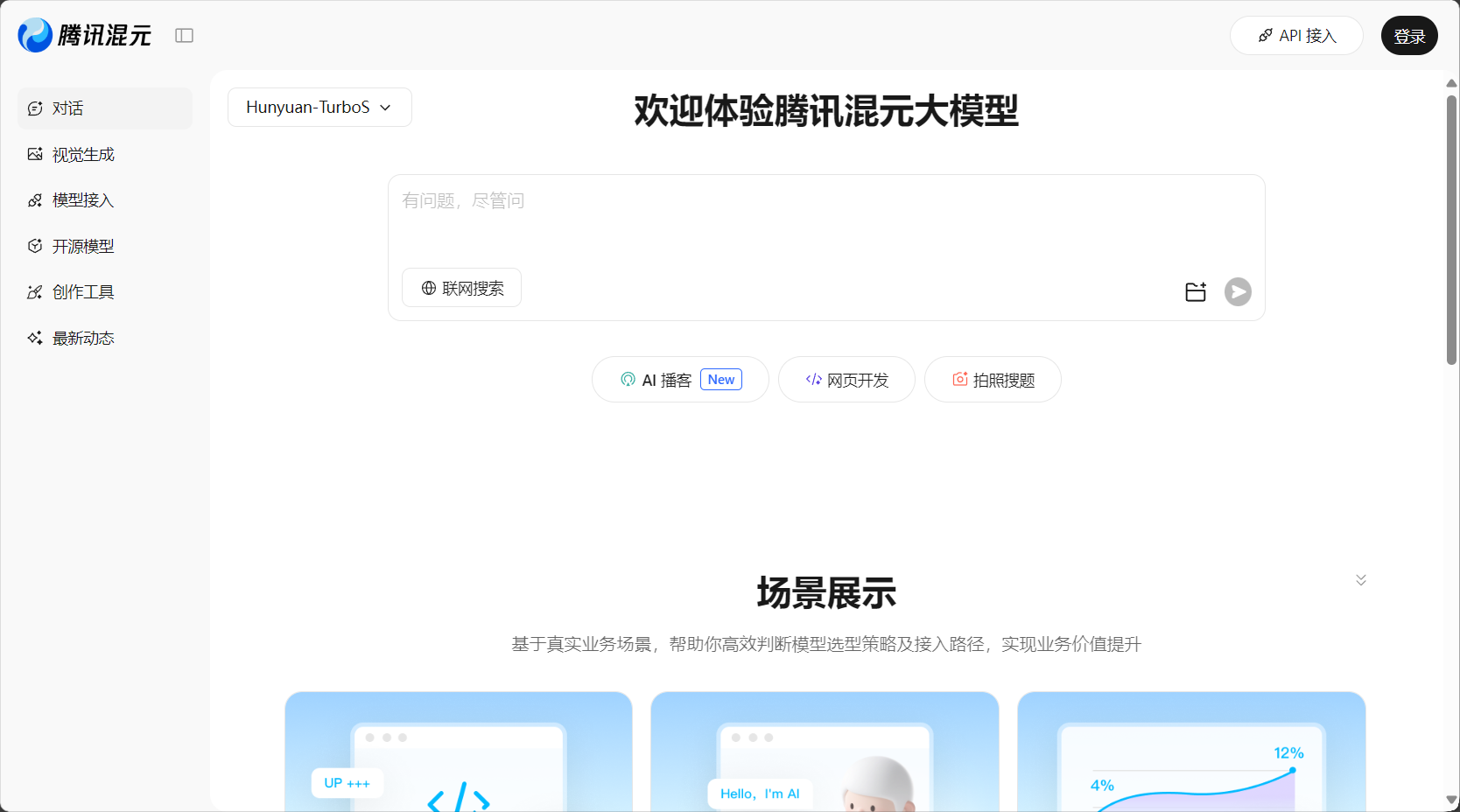
Task: Select 开源模型 in the sidebar
Action: [105, 246]
